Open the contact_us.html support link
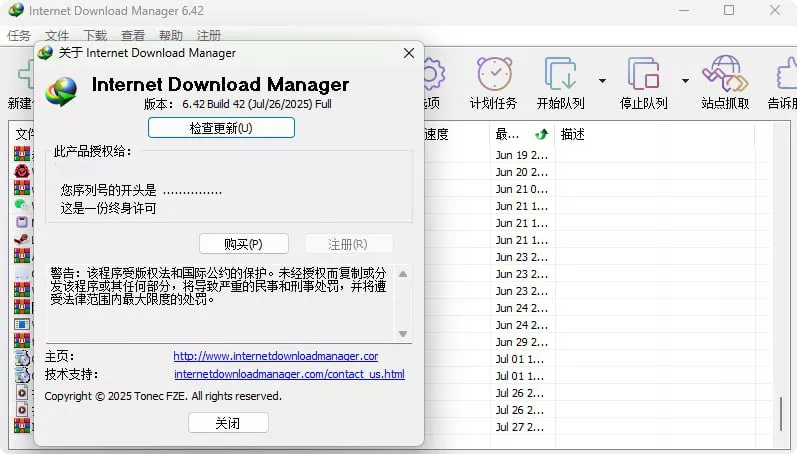Image resolution: width=797 pixels, height=454 pixels. [289, 374]
